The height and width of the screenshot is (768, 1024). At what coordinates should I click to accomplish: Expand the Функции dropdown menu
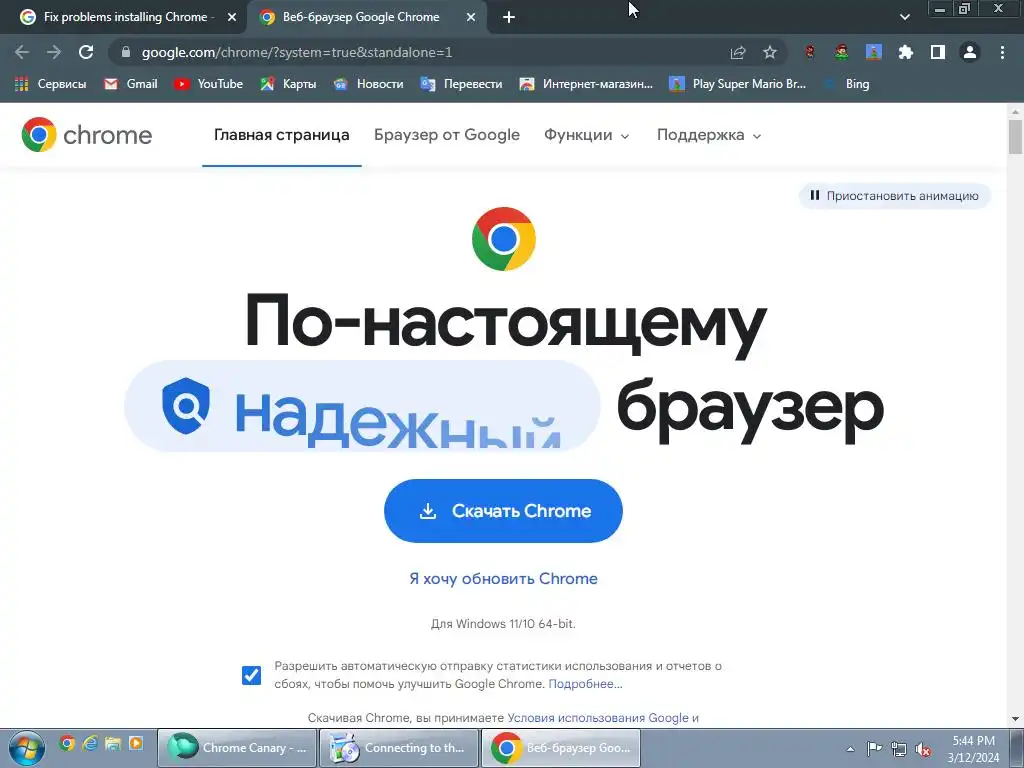click(x=586, y=135)
